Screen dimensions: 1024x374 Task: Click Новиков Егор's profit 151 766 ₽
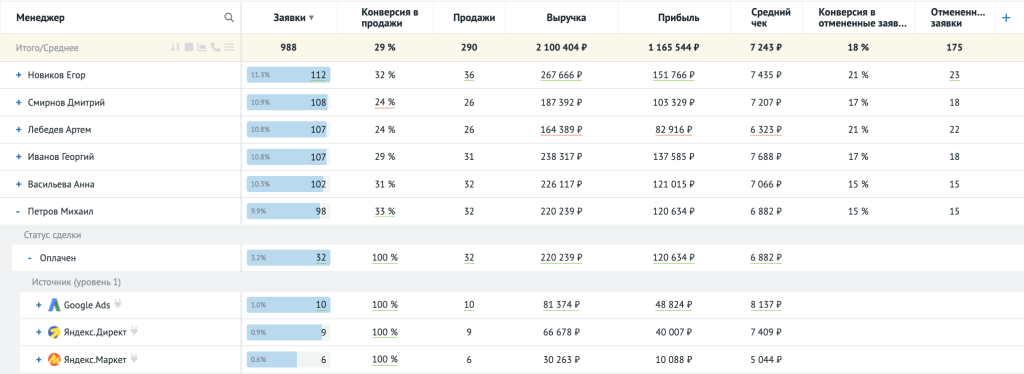tap(674, 75)
